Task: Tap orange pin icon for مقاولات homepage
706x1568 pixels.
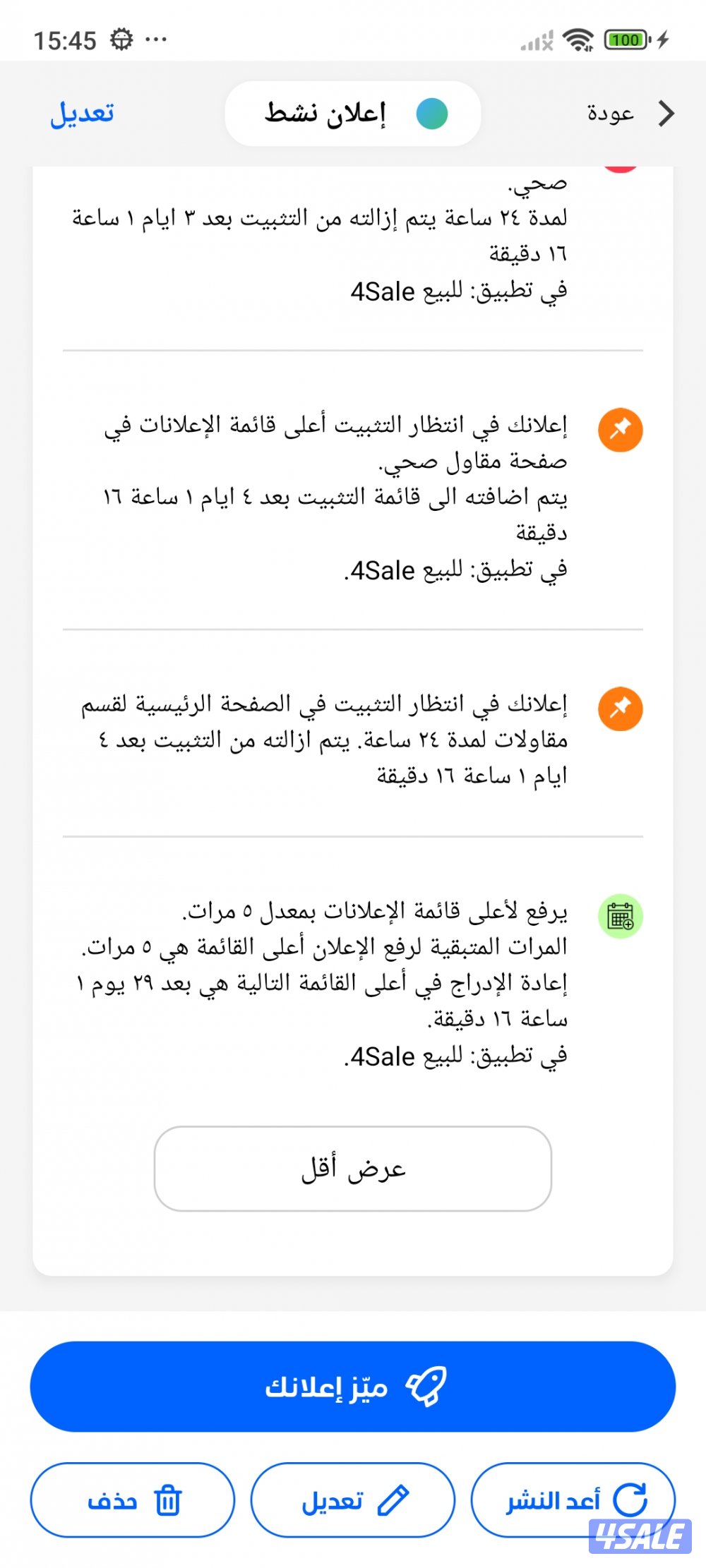Action: (x=621, y=708)
